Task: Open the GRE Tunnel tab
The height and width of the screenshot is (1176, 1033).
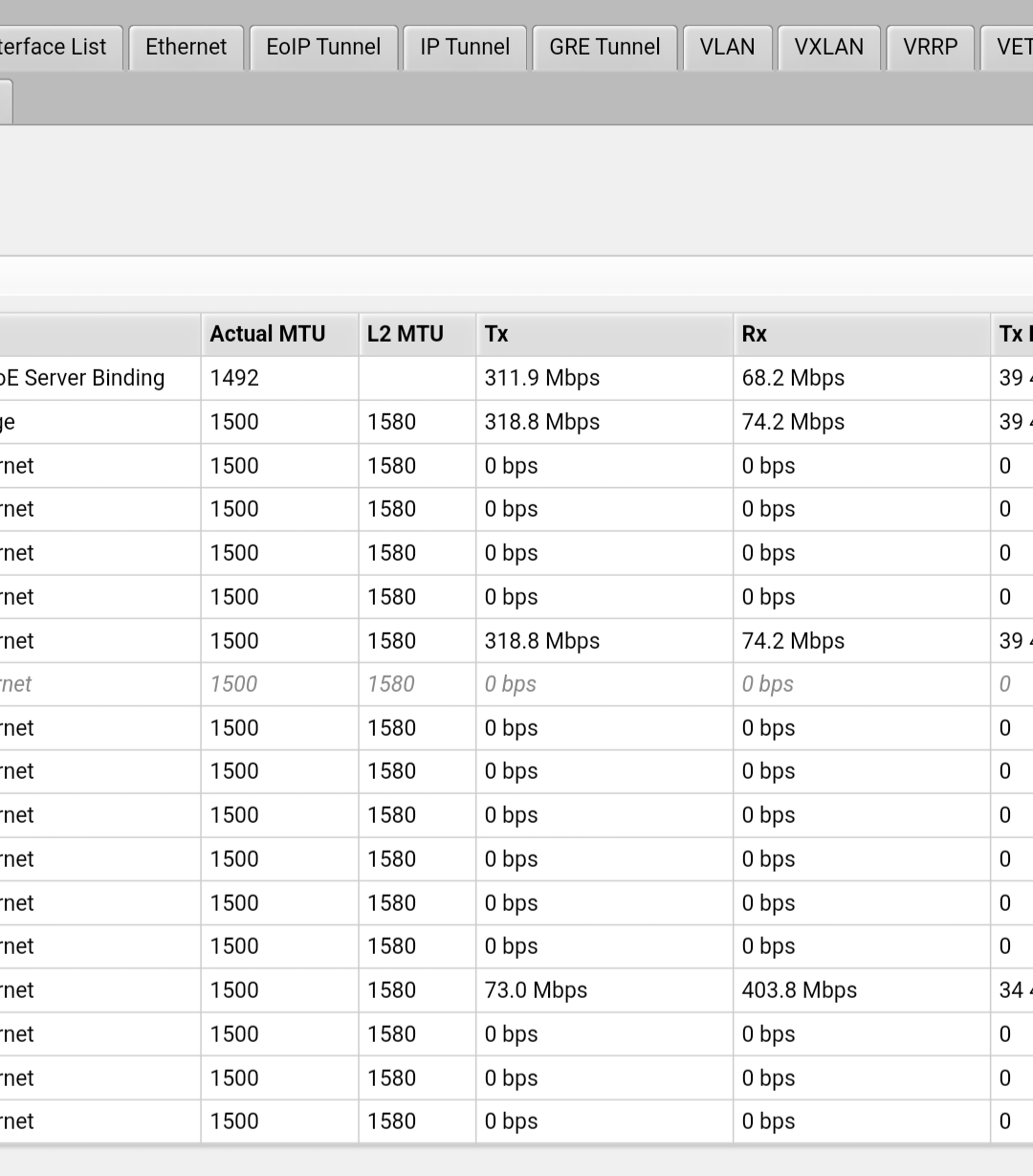Action: click(604, 46)
